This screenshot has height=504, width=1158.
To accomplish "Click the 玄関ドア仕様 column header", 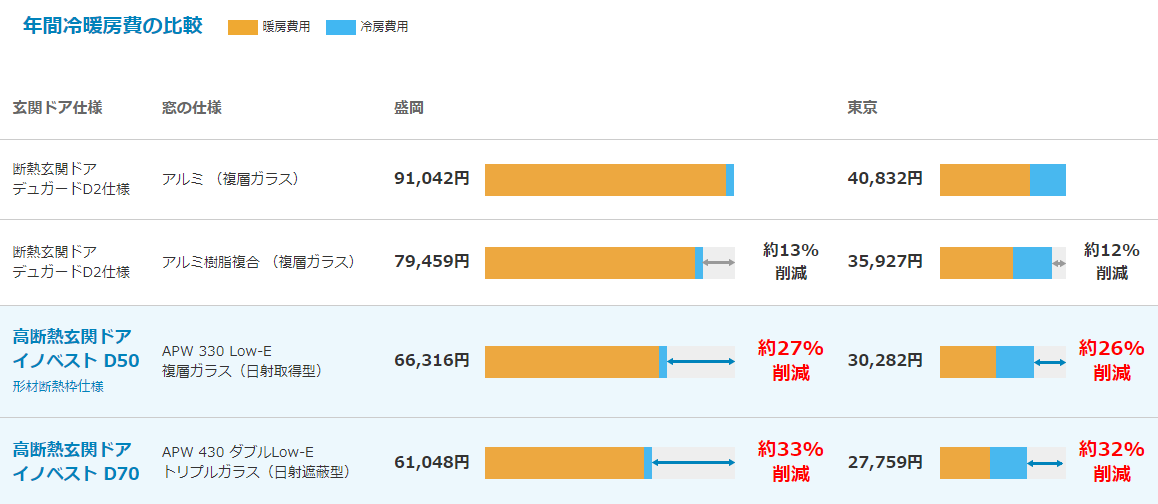I will click(x=58, y=108).
